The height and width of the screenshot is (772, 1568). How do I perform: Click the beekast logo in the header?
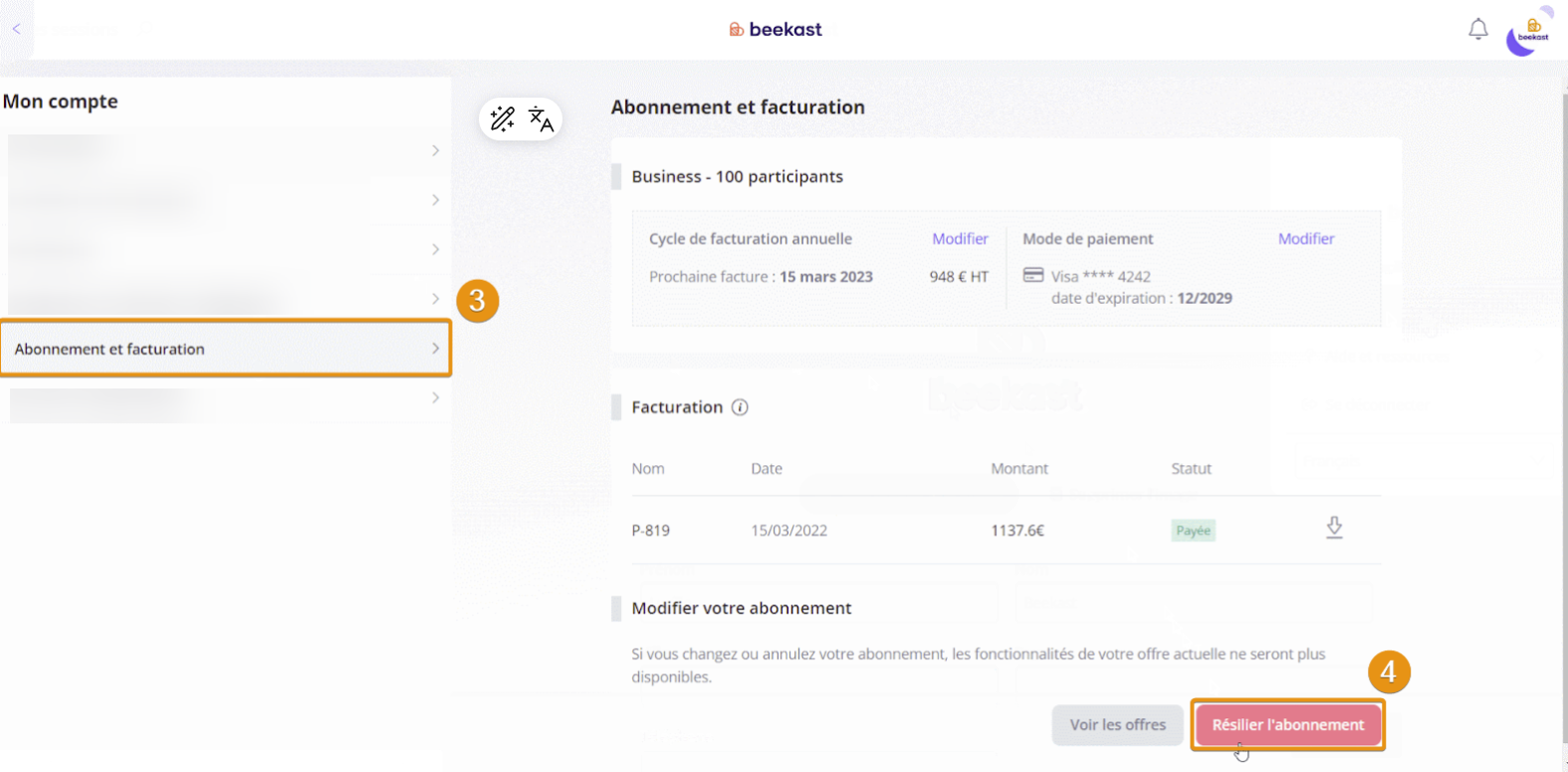coord(776,30)
